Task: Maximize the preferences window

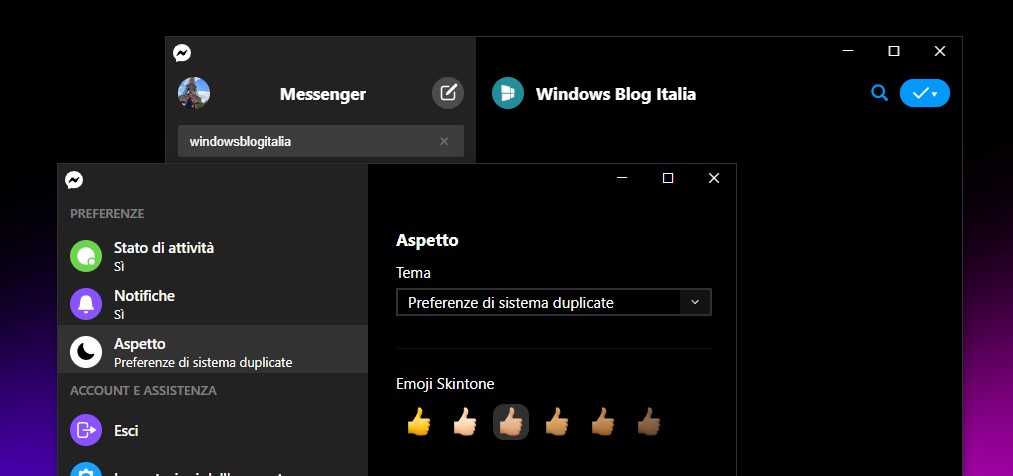Action: coord(668,178)
